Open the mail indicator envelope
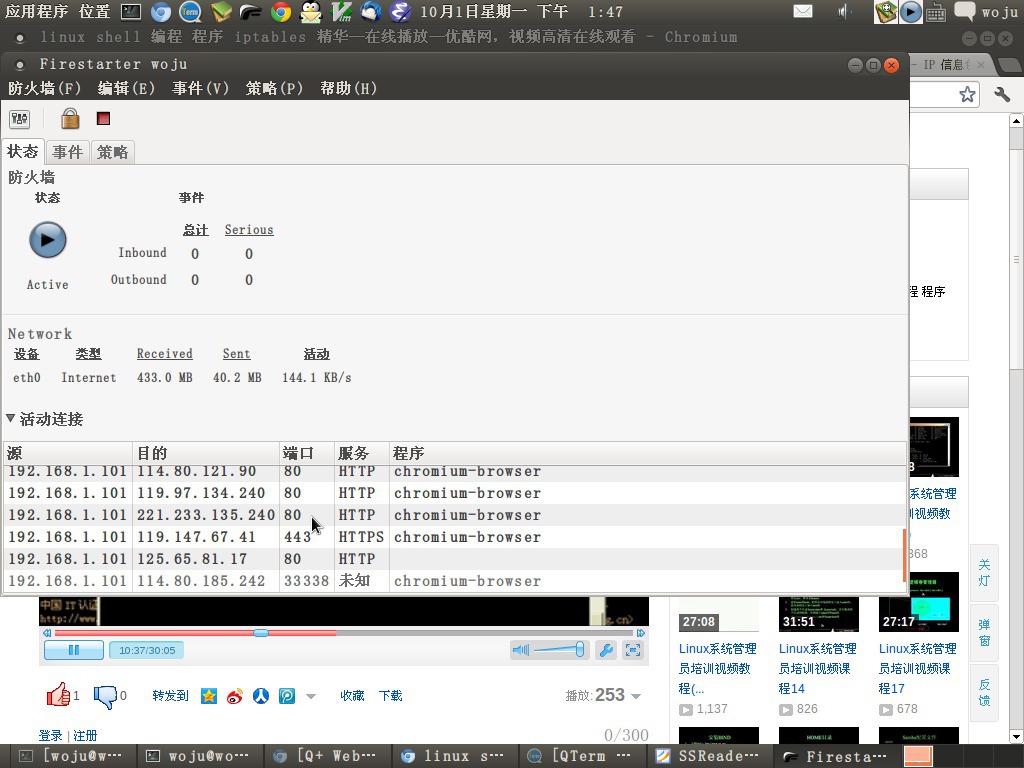The image size is (1024, 768). pyautogui.click(x=803, y=11)
